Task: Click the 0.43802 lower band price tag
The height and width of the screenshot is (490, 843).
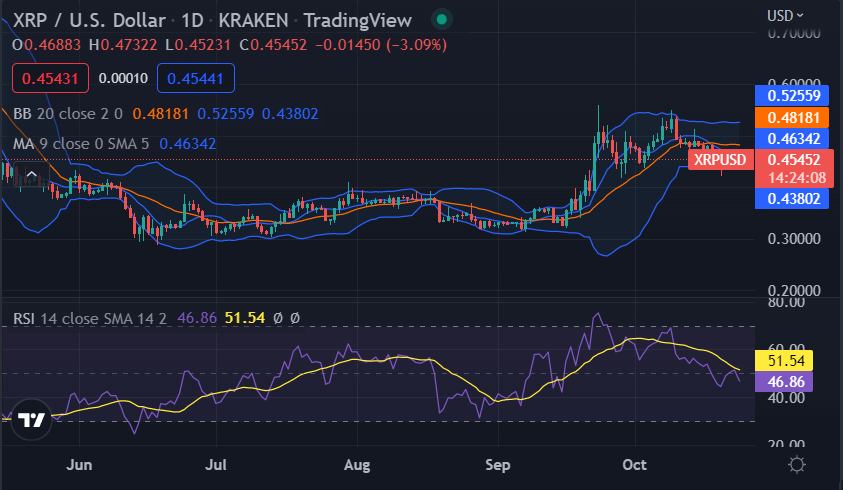Action: click(794, 199)
